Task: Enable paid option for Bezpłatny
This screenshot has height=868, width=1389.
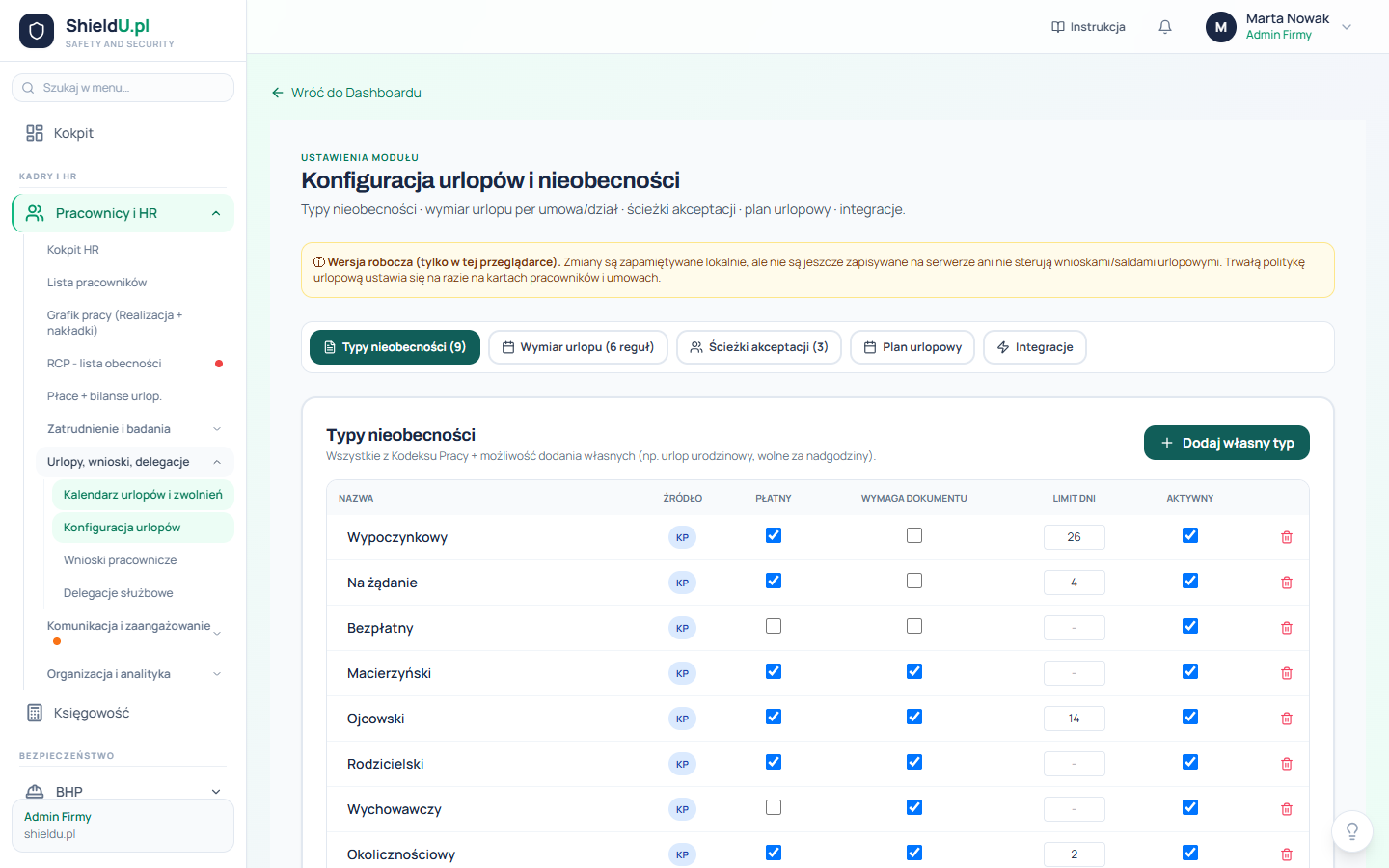Action: 774,626
